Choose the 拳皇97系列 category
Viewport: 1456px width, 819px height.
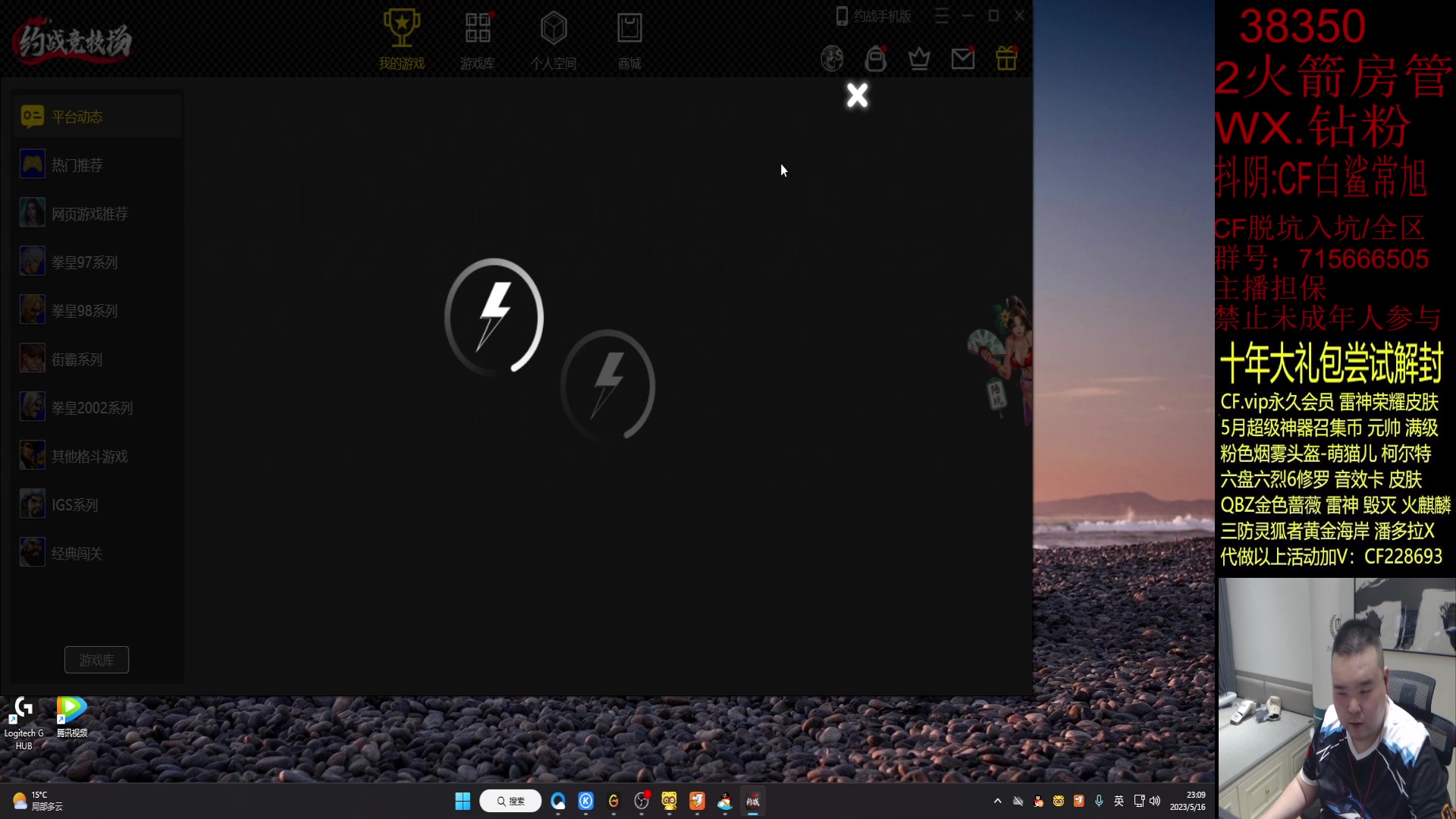point(97,262)
